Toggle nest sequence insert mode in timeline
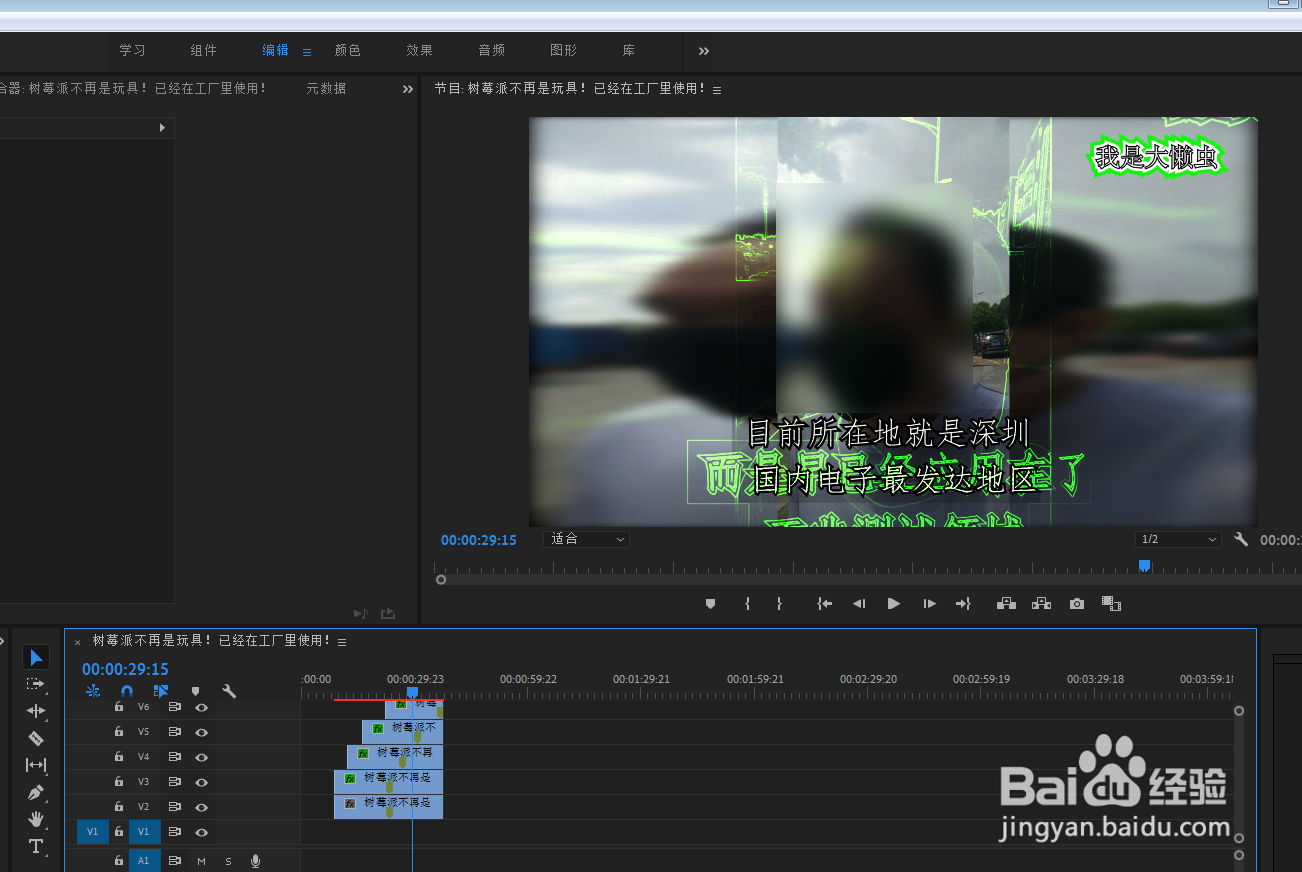 point(93,691)
